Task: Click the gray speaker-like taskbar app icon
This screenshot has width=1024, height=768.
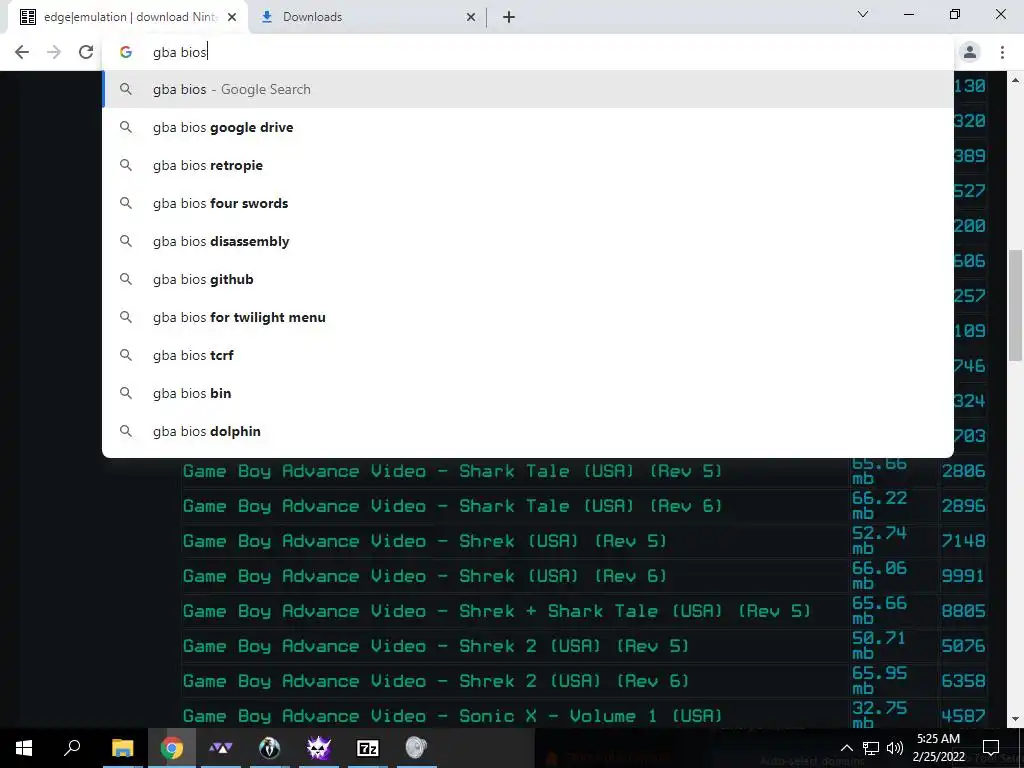Action: click(417, 748)
